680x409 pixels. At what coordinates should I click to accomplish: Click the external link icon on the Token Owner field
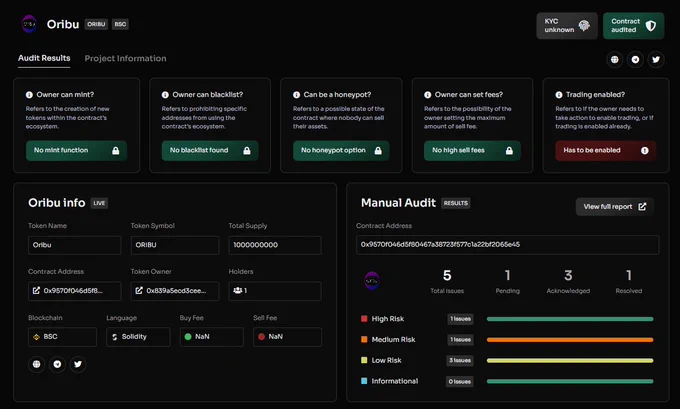(139, 291)
